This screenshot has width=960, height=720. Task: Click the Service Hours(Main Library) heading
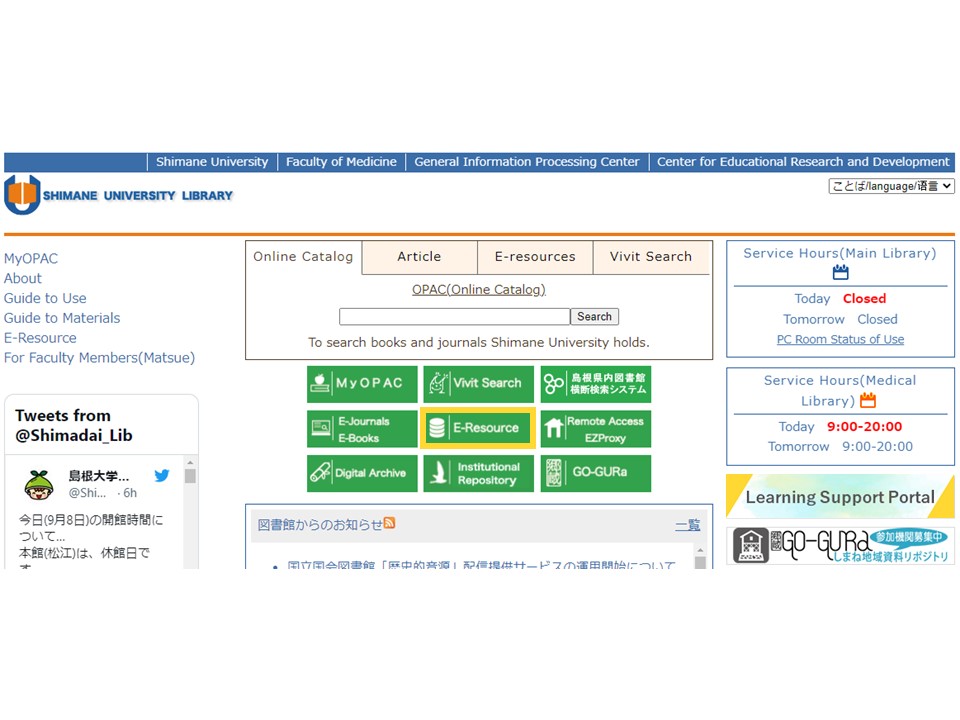840,253
